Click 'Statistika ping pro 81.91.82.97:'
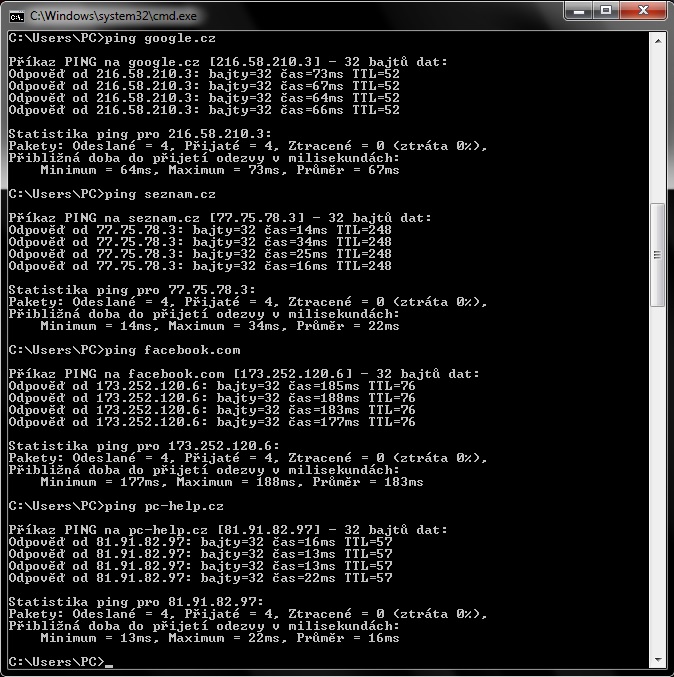This screenshot has height=677, width=674. coord(136,602)
